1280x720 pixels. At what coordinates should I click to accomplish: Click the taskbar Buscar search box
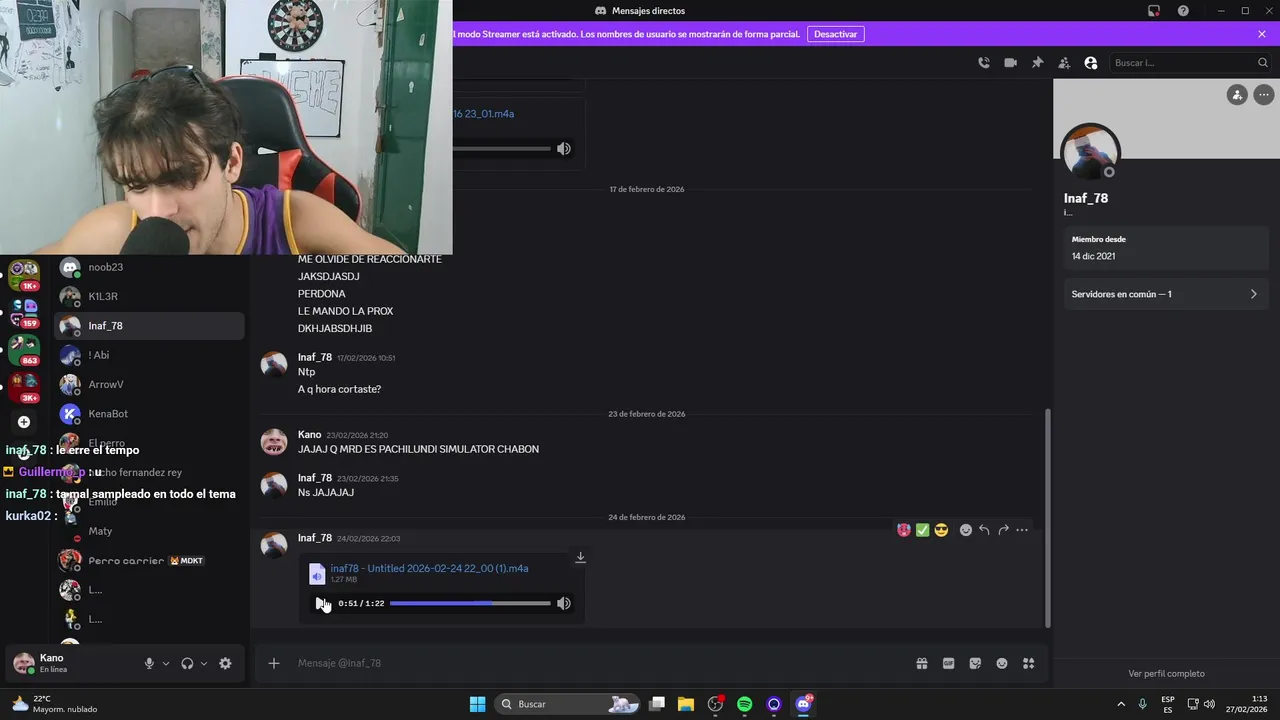tap(567, 704)
